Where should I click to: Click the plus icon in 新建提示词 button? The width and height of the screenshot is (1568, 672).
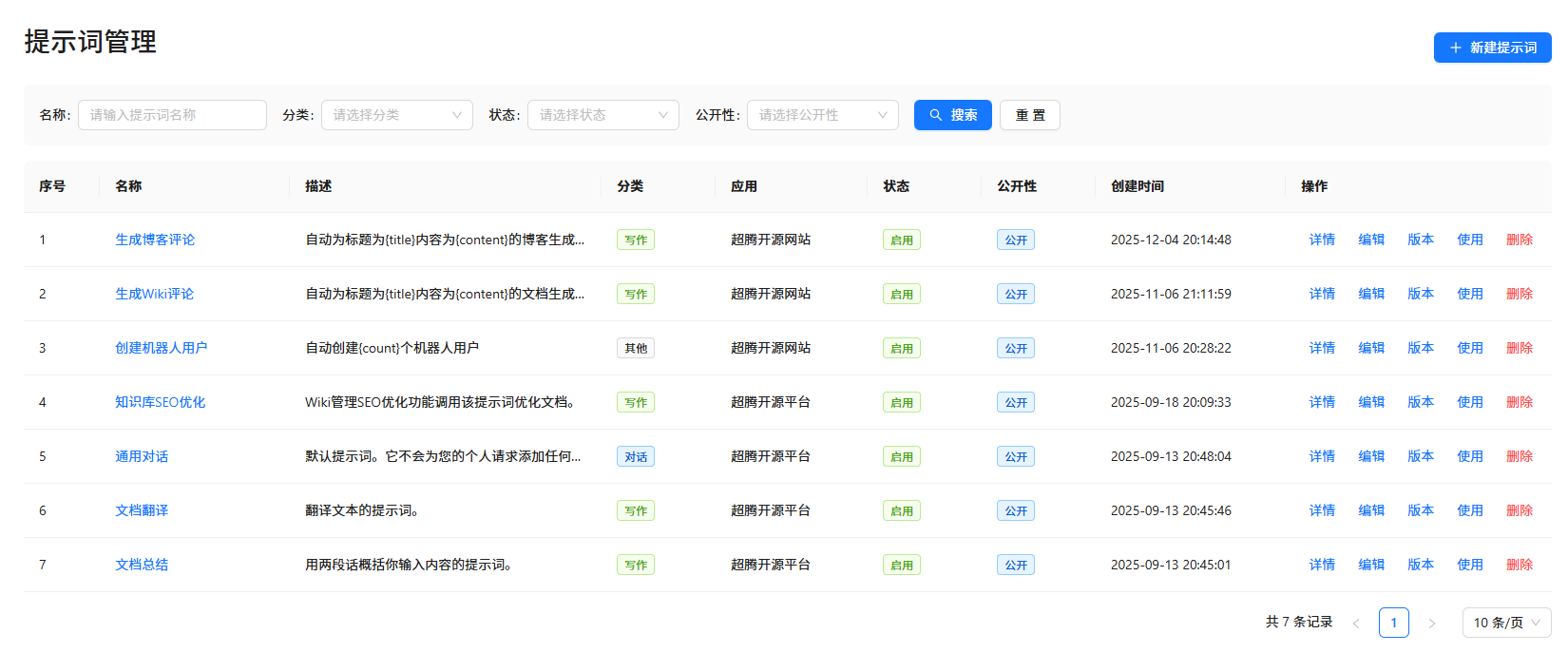tap(1455, 48)
